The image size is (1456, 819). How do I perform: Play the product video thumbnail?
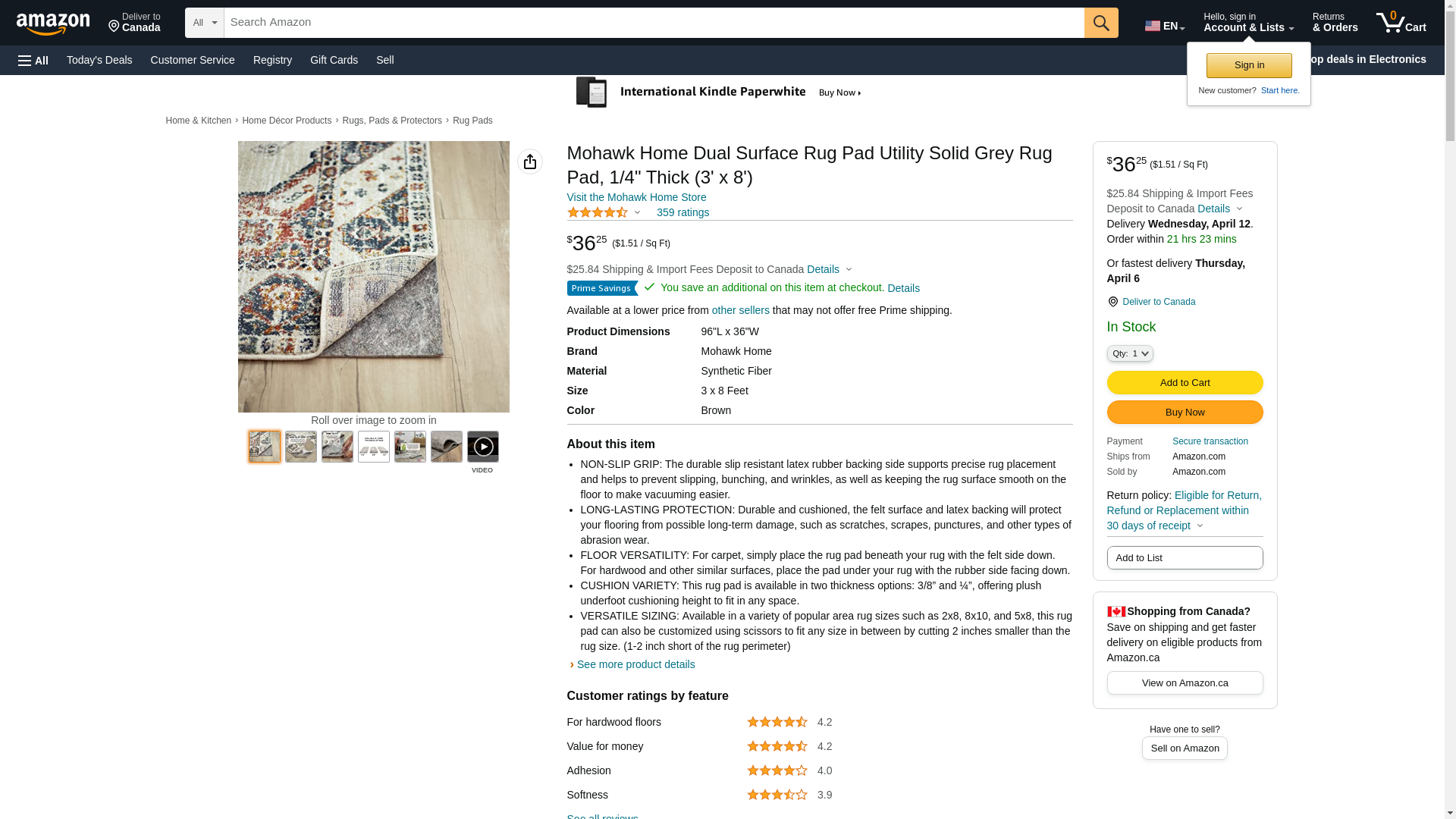coord(482,447)
